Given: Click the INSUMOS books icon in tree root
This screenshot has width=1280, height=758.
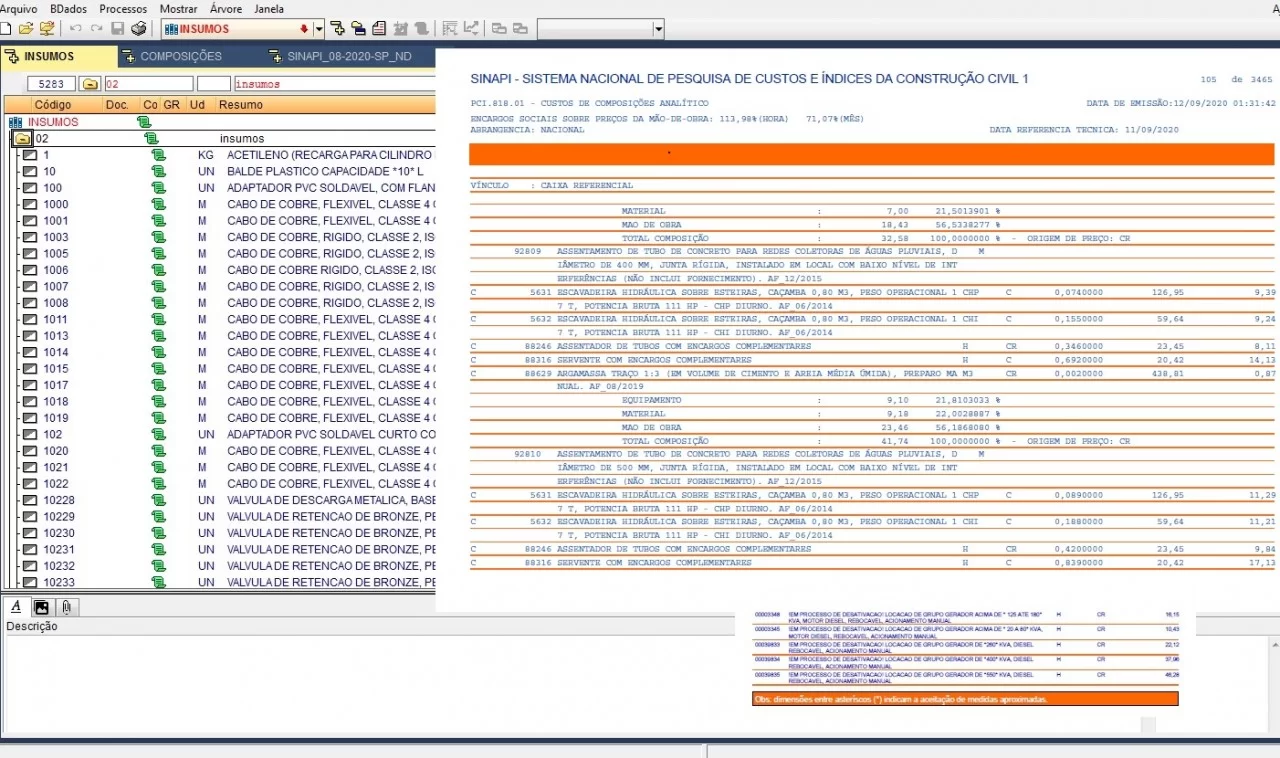Looking at the screenshot, I should pos(16,122).
